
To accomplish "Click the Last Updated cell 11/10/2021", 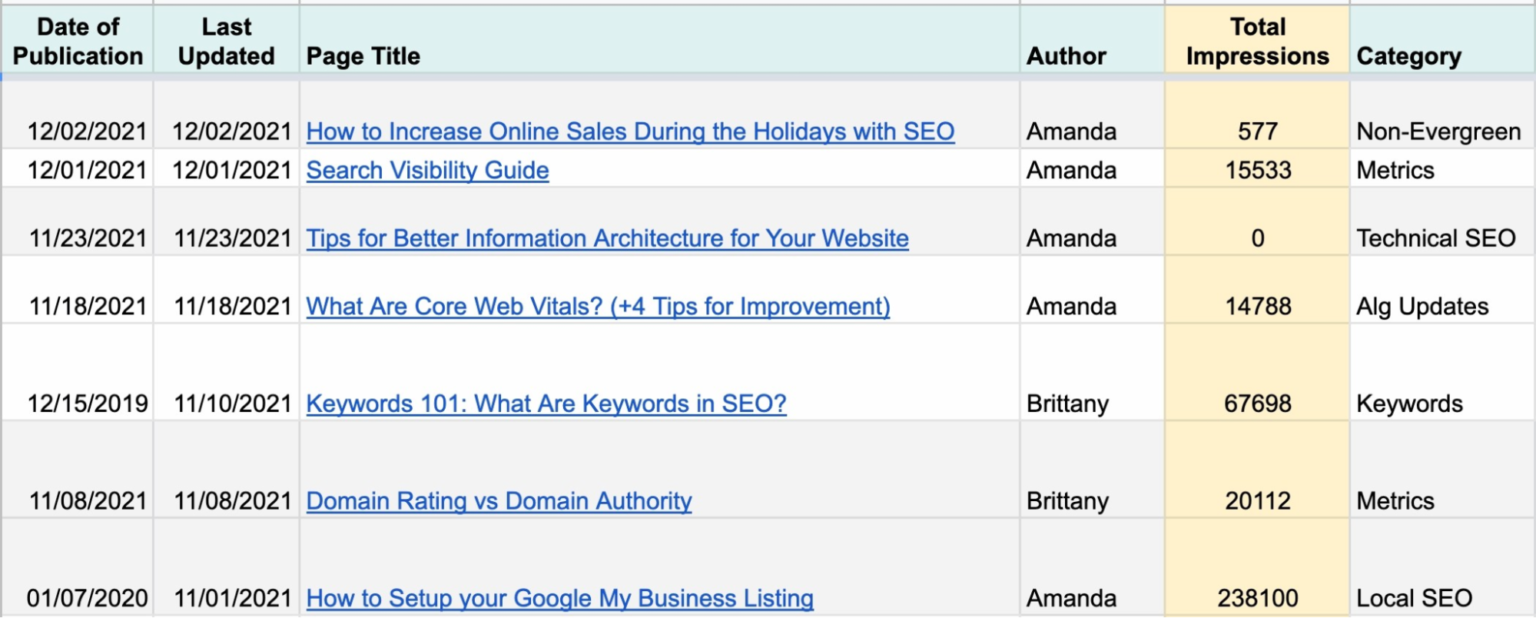I will point(232,404).
